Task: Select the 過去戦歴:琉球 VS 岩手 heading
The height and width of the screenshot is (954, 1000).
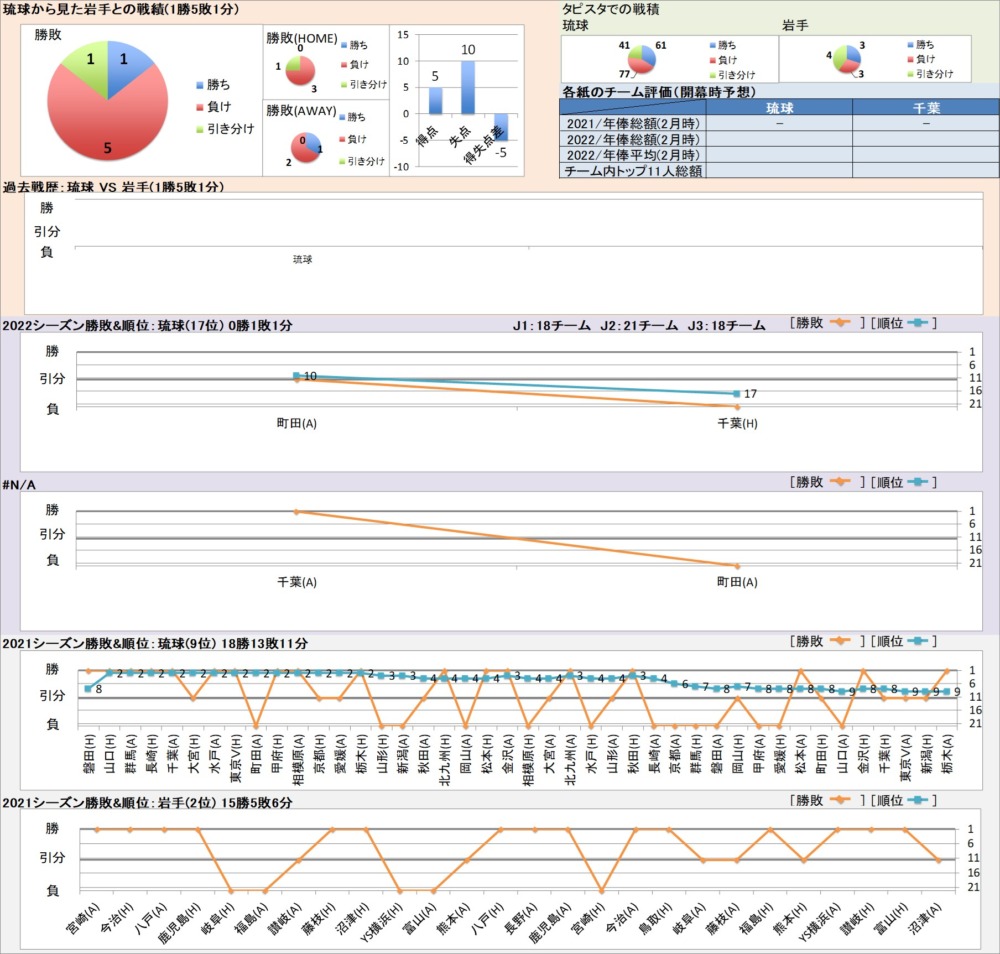Action: [114, 187]
